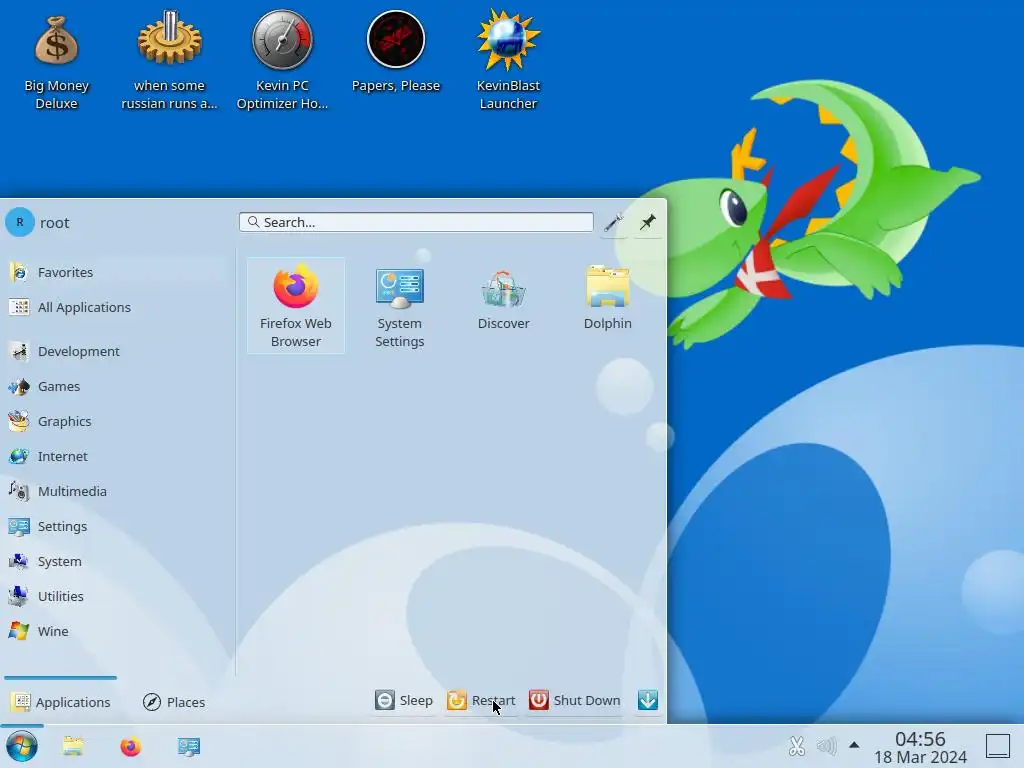Open the Games category
This screenshot has height=768, width=1024.
115,387
